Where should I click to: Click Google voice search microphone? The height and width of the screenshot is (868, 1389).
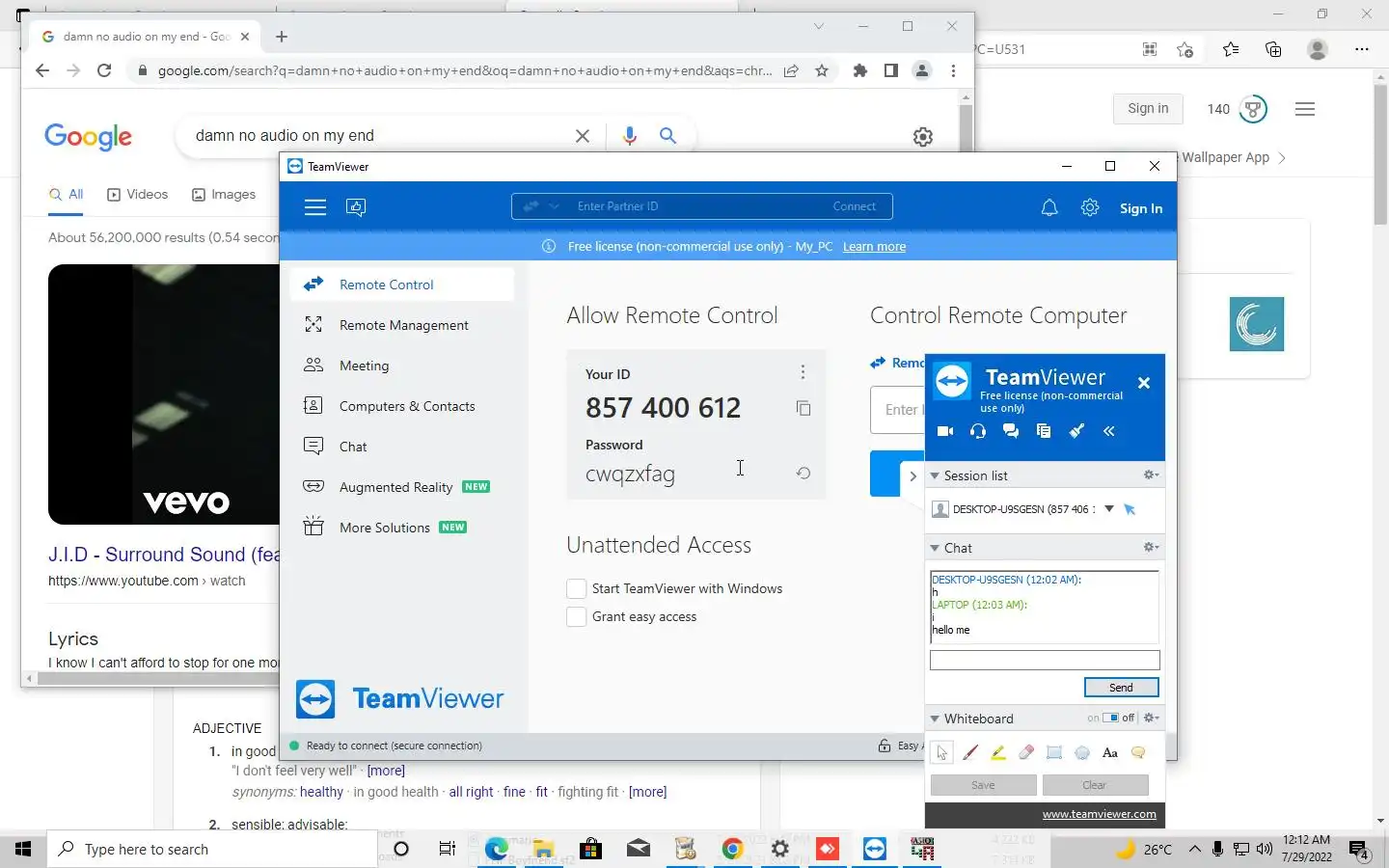tap(630, 136)
